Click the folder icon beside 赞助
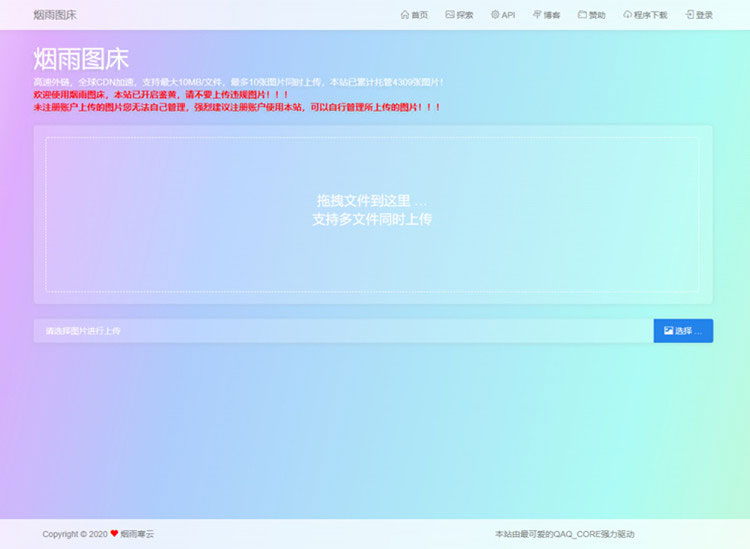The image size is (750, 549). click(582, 15)
